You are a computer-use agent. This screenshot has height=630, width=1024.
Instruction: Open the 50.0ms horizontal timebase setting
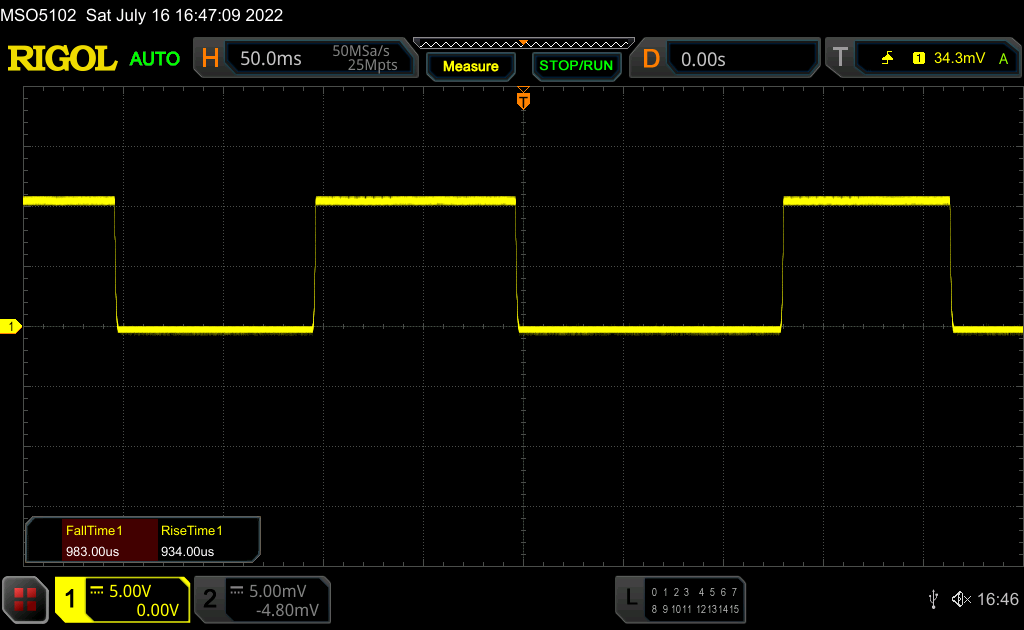coord(271,59)
